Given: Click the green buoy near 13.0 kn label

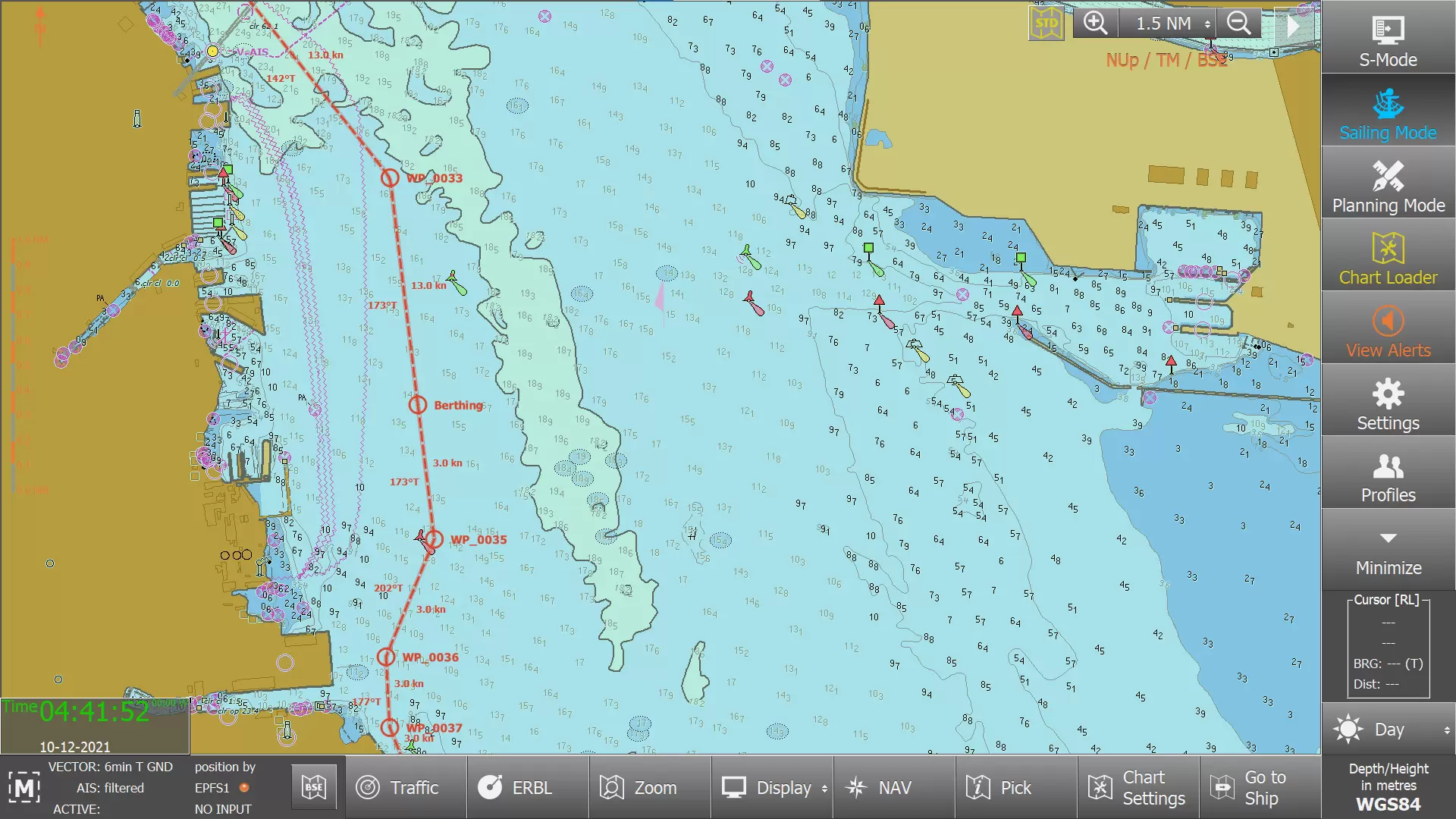Looking at the screenshot, I should tap(457, 283).
